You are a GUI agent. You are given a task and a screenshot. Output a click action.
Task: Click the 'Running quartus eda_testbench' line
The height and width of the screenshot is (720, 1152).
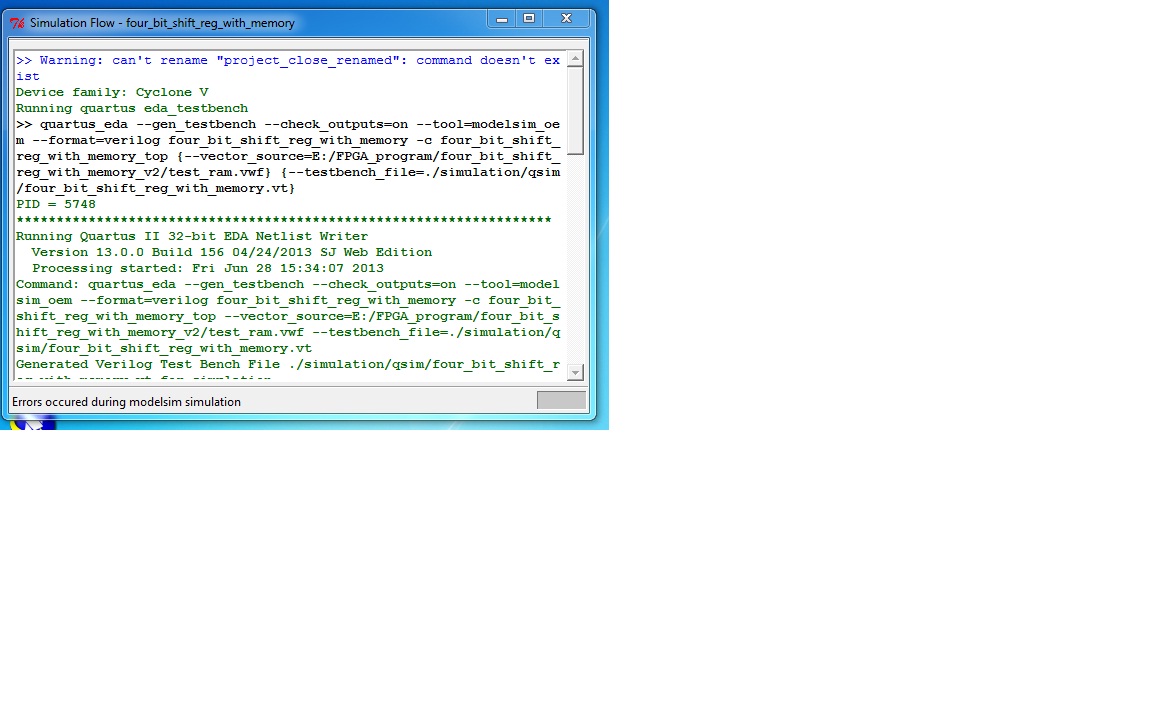point(132,109)
